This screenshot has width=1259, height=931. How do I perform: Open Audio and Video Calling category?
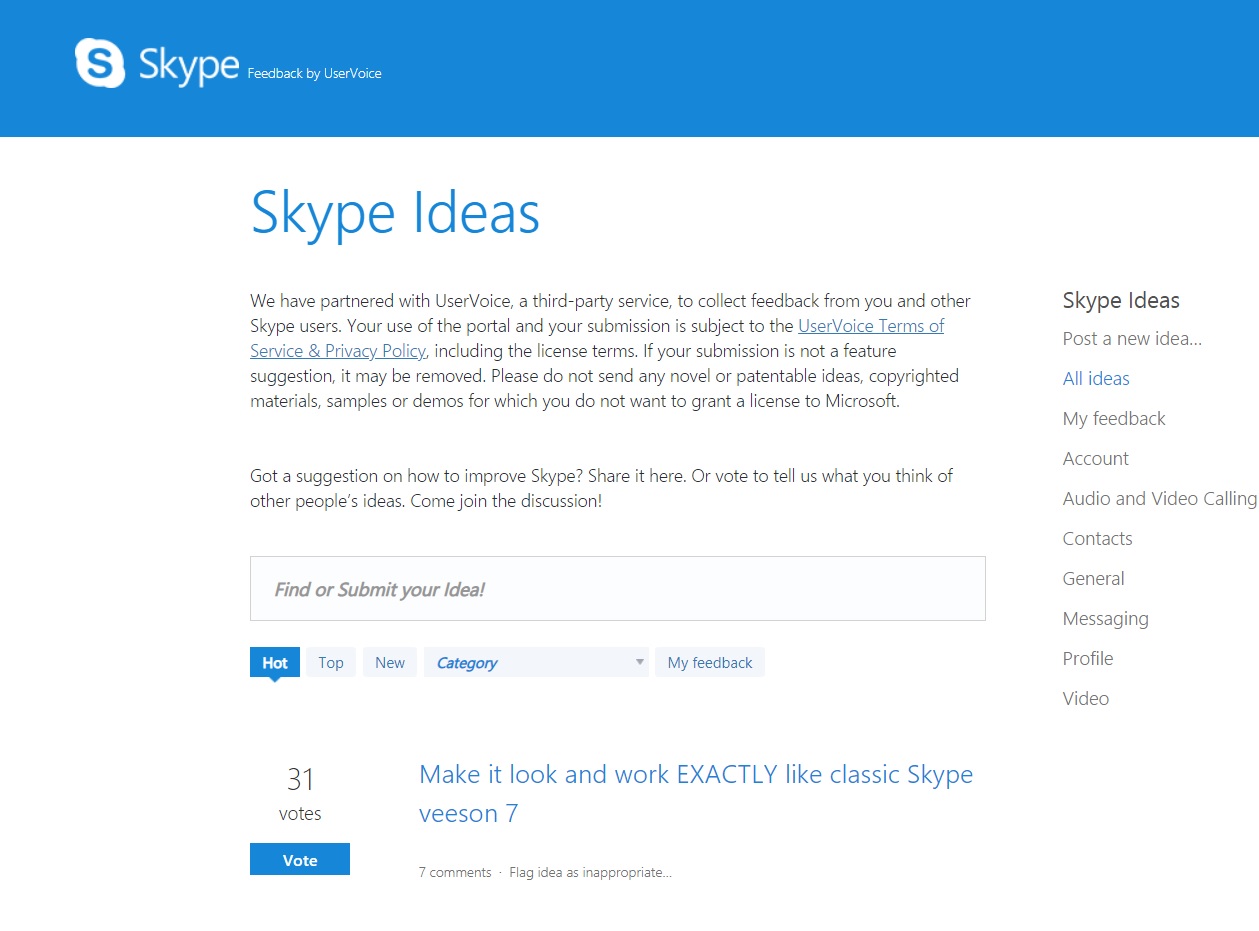pos(1160,498)
